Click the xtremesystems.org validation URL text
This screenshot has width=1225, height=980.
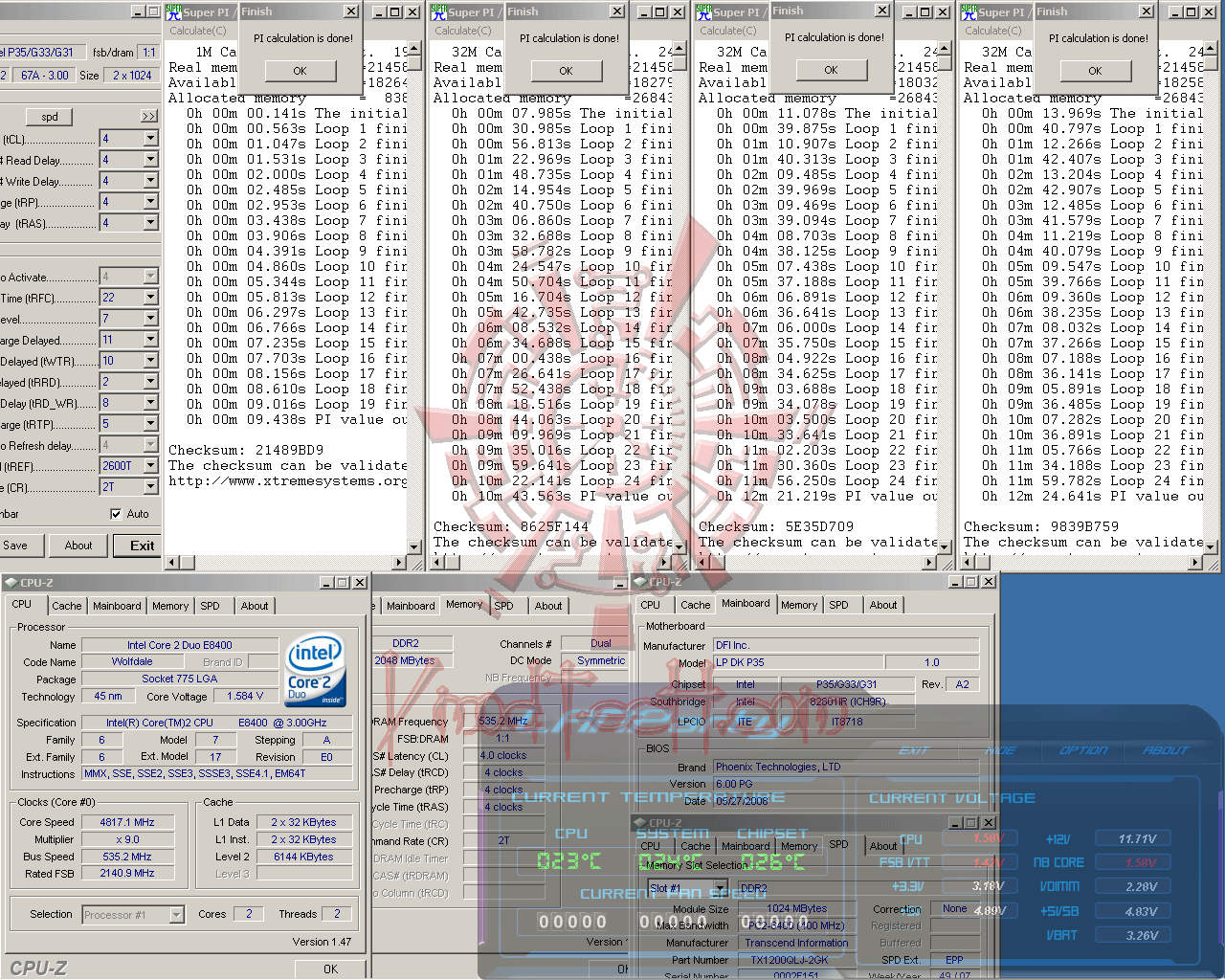tap(288, 480)
